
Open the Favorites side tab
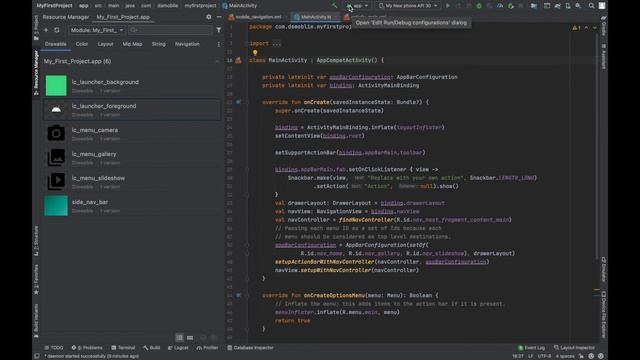pos(36,279)
